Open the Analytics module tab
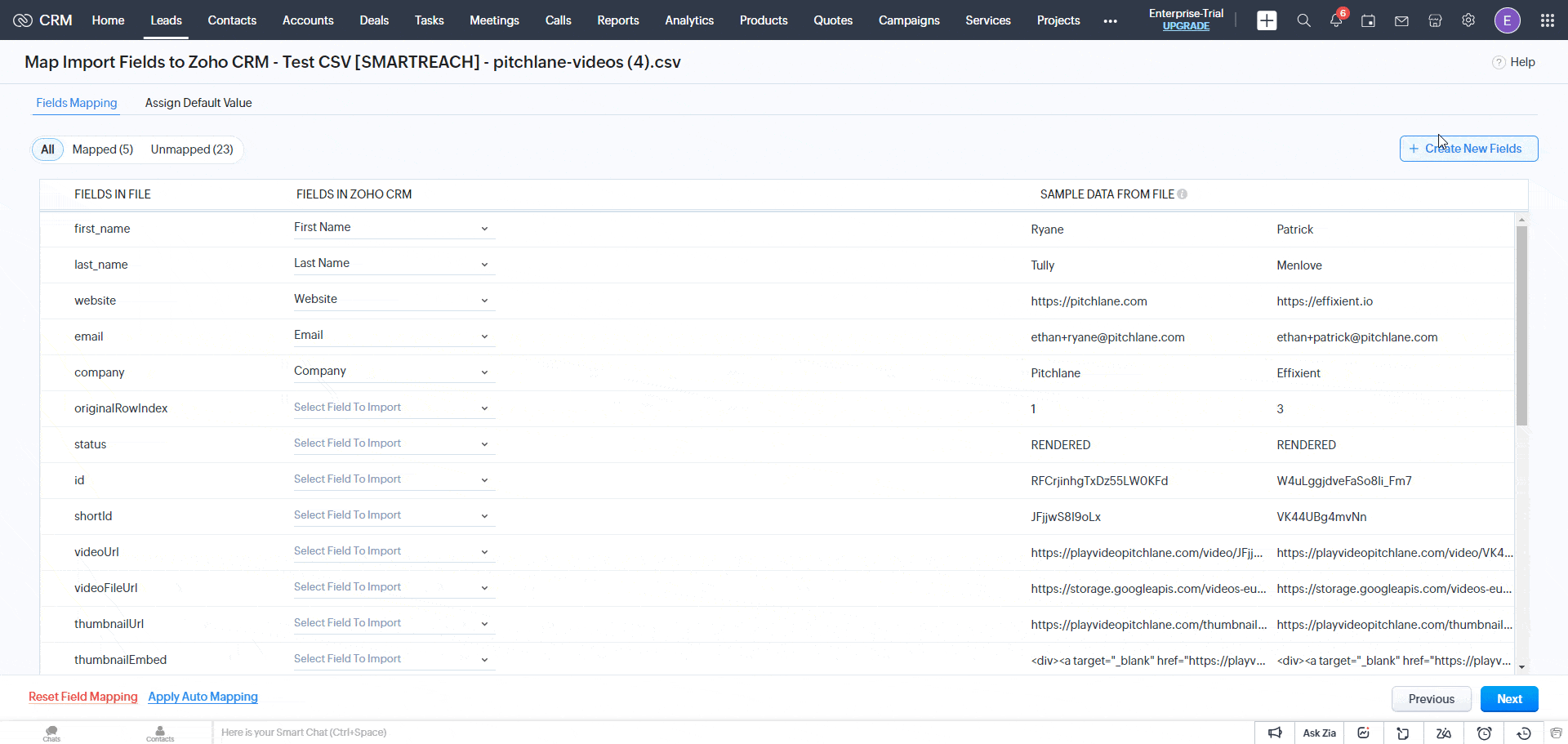 [x=689, y=20]
